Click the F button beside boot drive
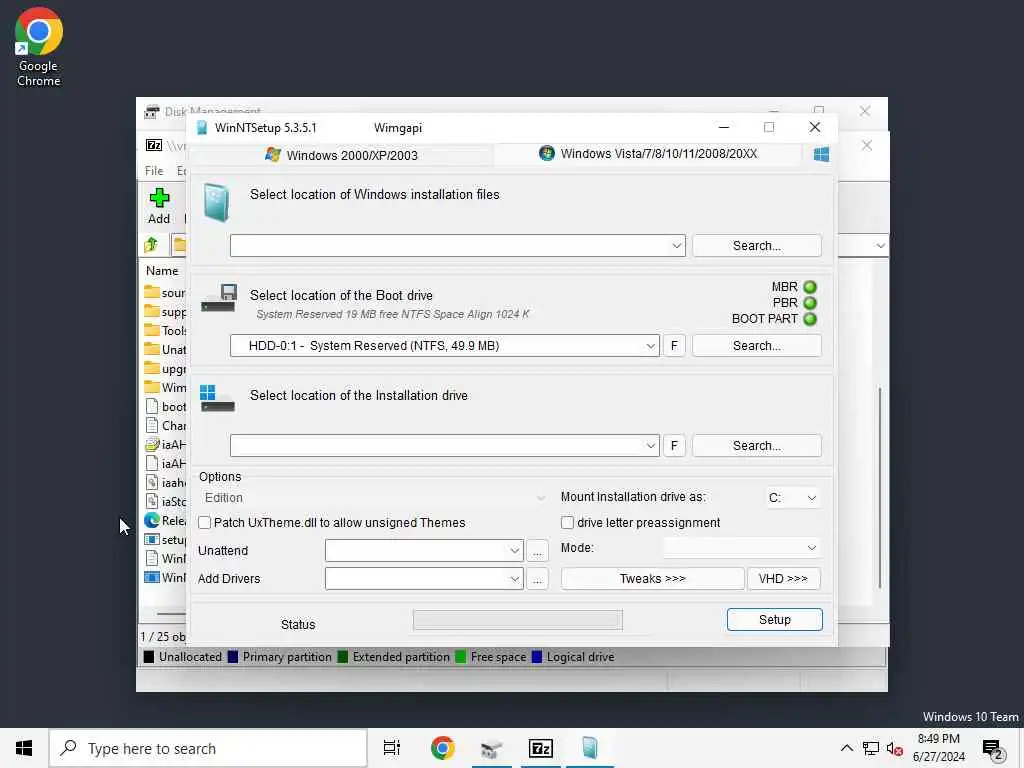1024x768 pixels. (x=674, y=345)
